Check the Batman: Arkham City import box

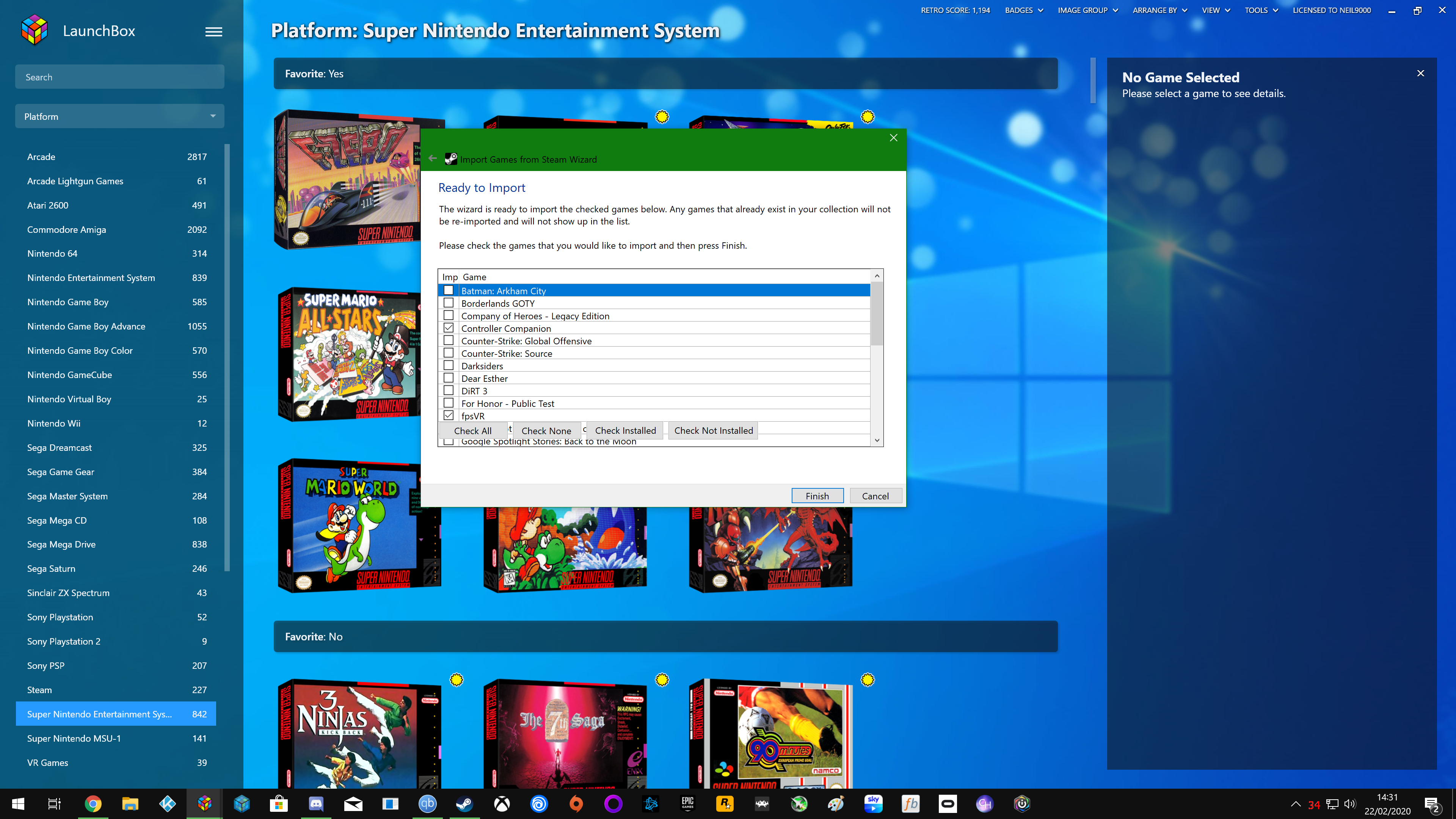[449, 290]
